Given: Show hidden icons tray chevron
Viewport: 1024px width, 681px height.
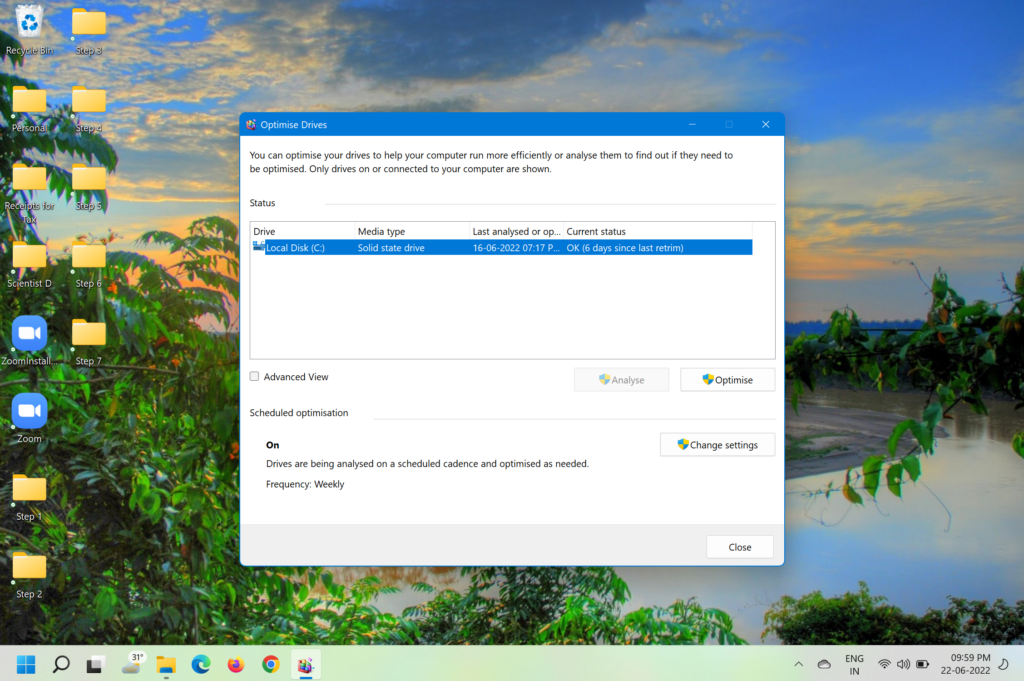Looking at the screenshot, I should (x=799, y=664).
